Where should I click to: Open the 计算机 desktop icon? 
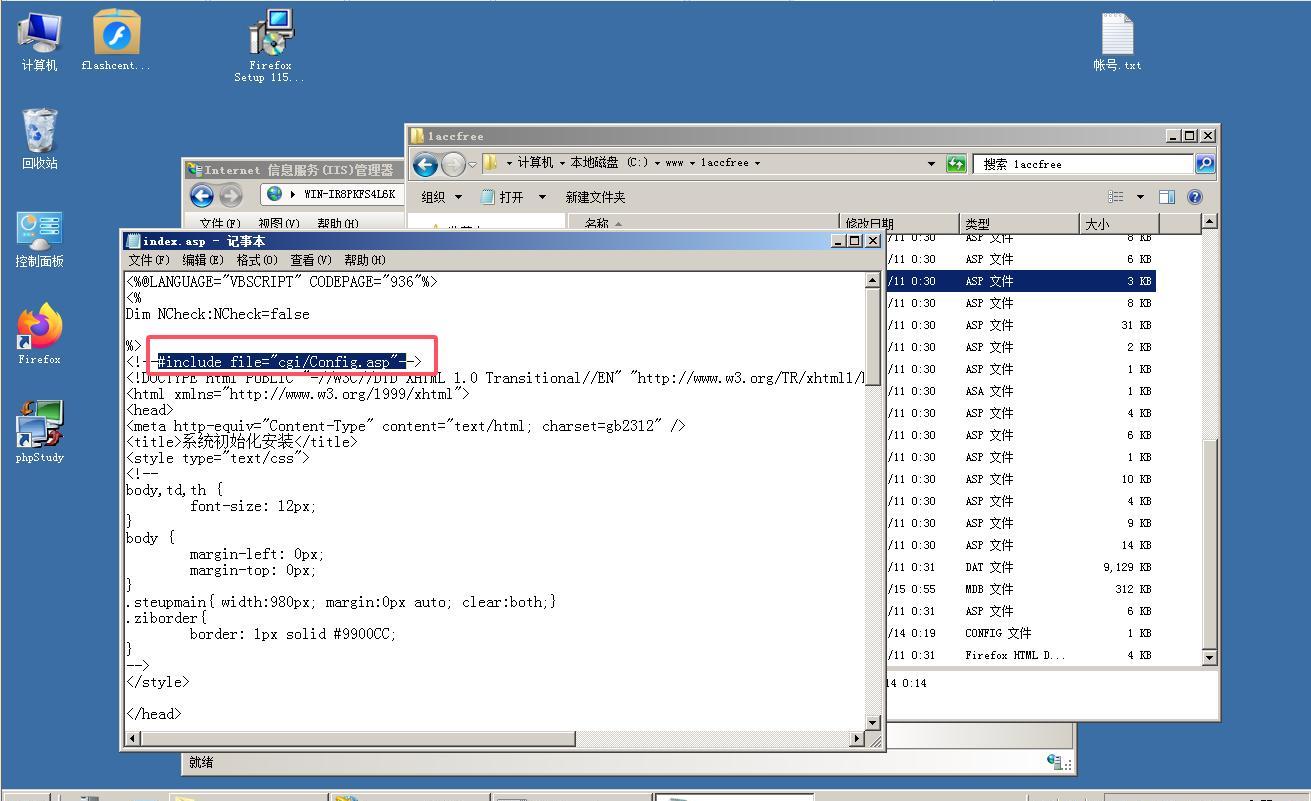(39, 42)
